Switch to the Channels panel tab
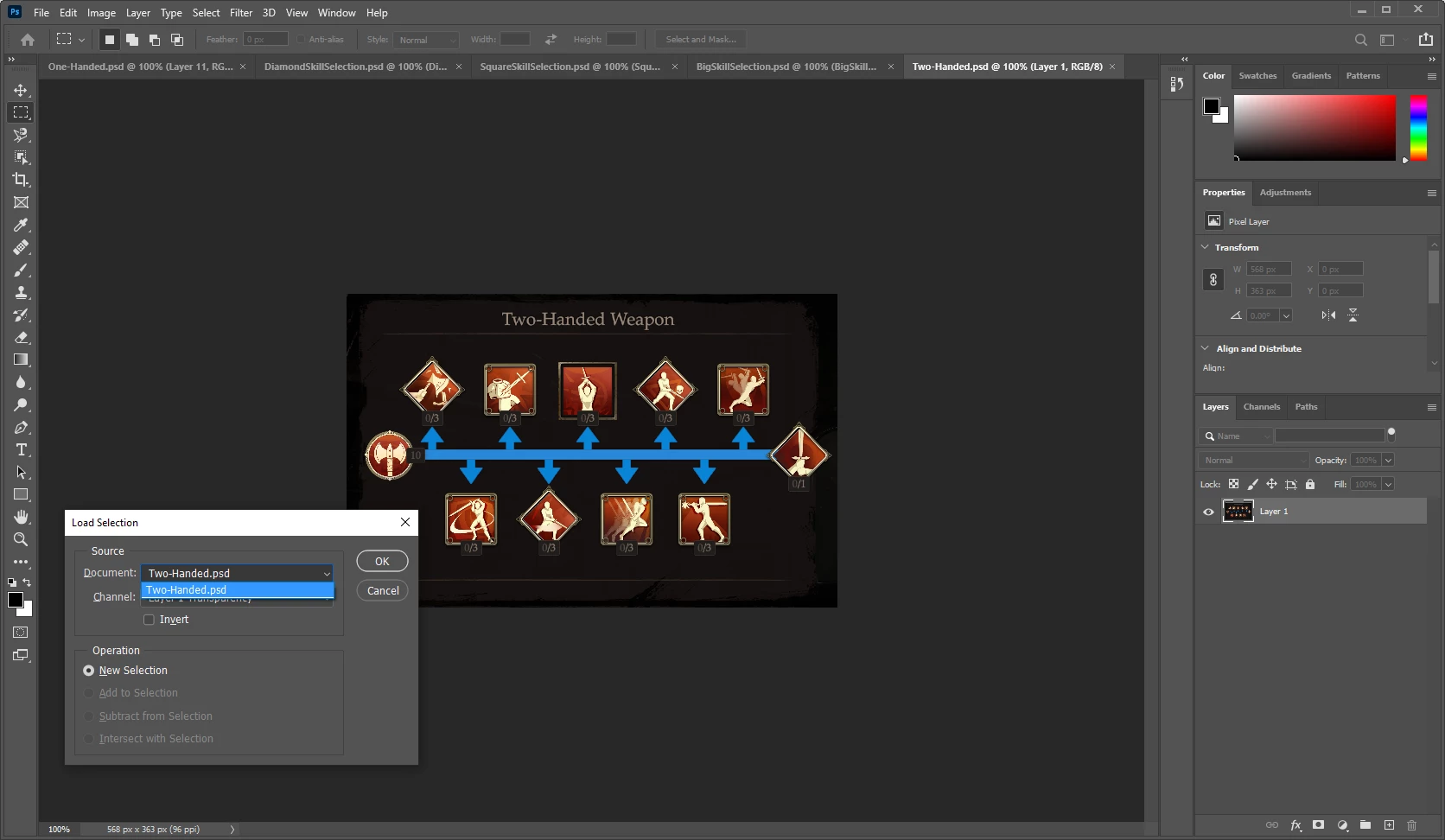This screenshot has width=1445, height=840. pyautogui.click(x=1261, y=407)
